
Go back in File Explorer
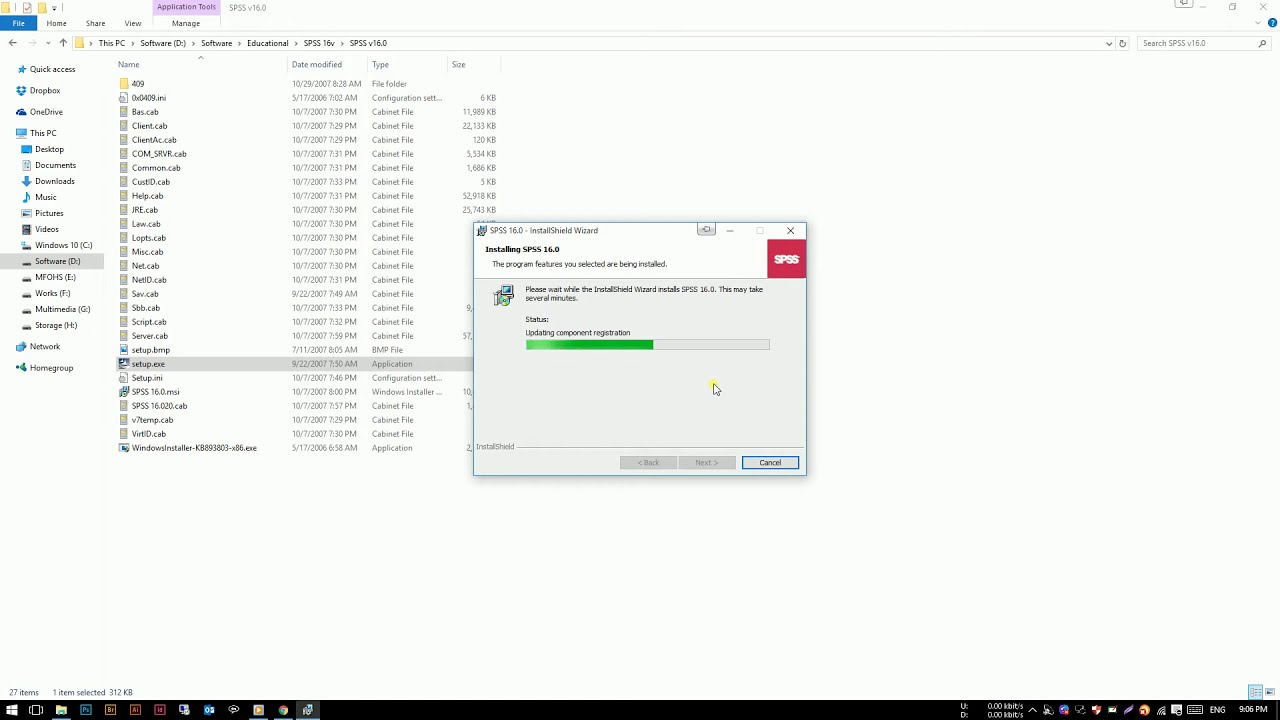12,43
